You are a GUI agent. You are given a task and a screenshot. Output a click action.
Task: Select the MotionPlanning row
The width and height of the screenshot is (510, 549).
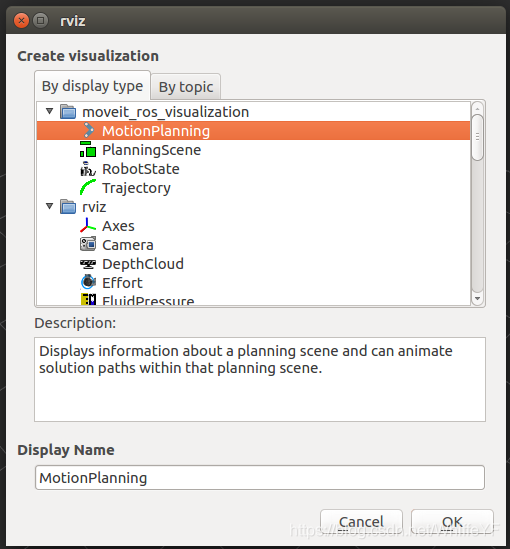(x=253, y=131)
